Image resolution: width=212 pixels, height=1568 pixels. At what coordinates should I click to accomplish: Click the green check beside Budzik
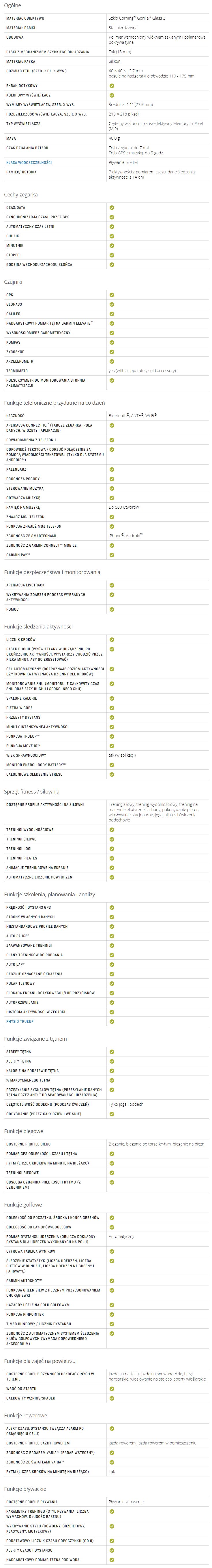112,236
